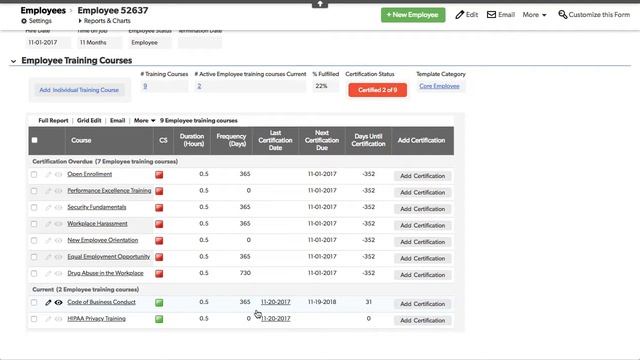
Task: Click the pencil icon for New Employee Orientation
Action: tap(48, 240)
